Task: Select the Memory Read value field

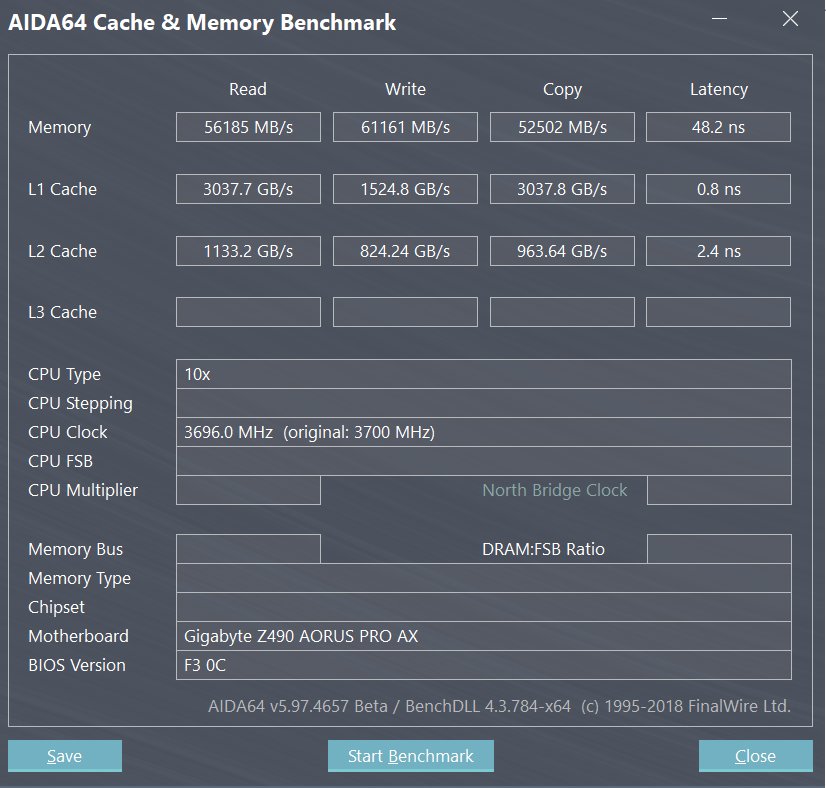Action: (248, 128)
